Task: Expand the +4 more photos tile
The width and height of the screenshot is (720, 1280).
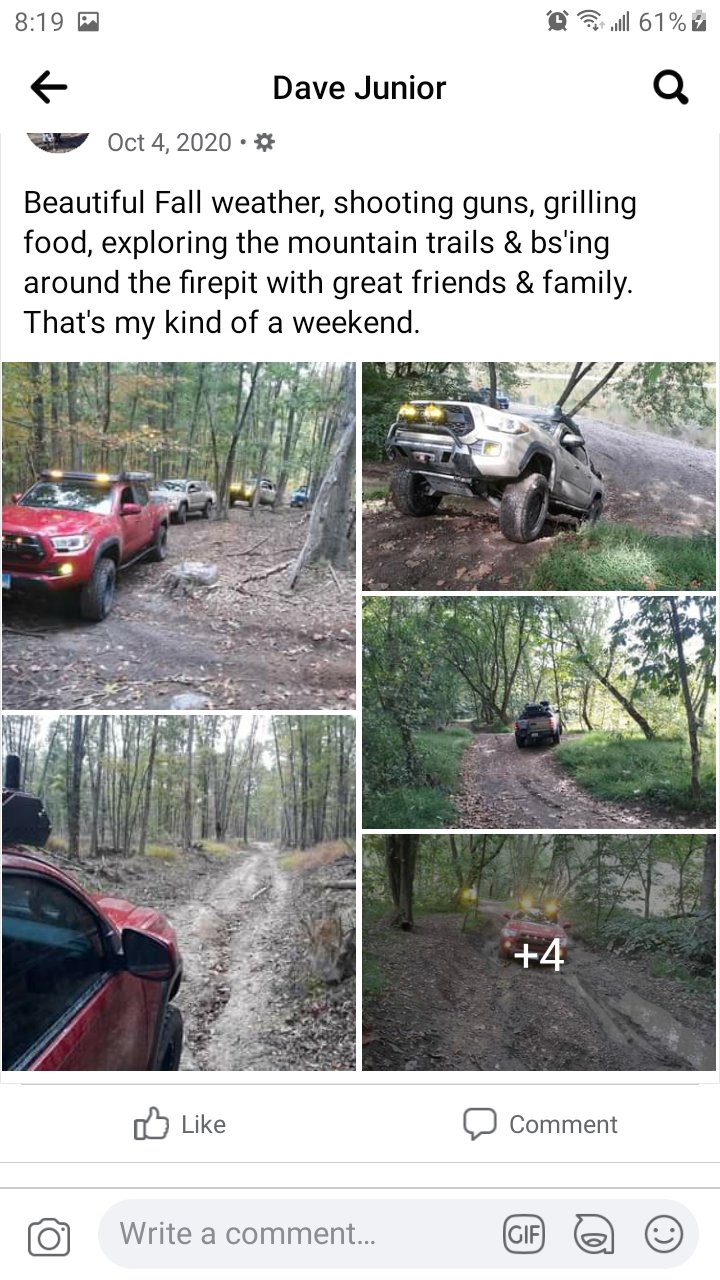Action: coord(540,953)
